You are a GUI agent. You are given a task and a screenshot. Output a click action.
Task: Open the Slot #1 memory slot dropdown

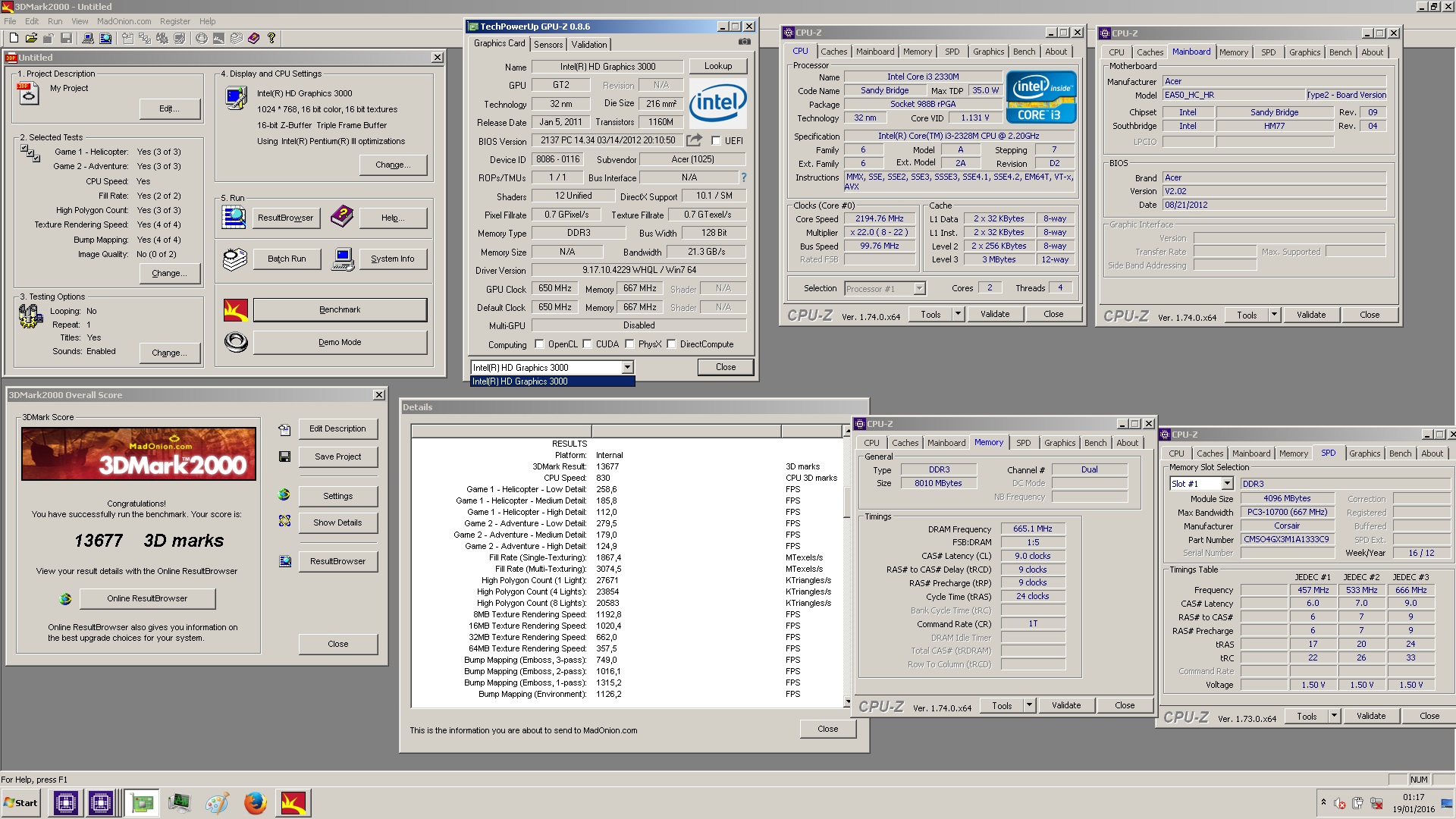click(1227, 484)
